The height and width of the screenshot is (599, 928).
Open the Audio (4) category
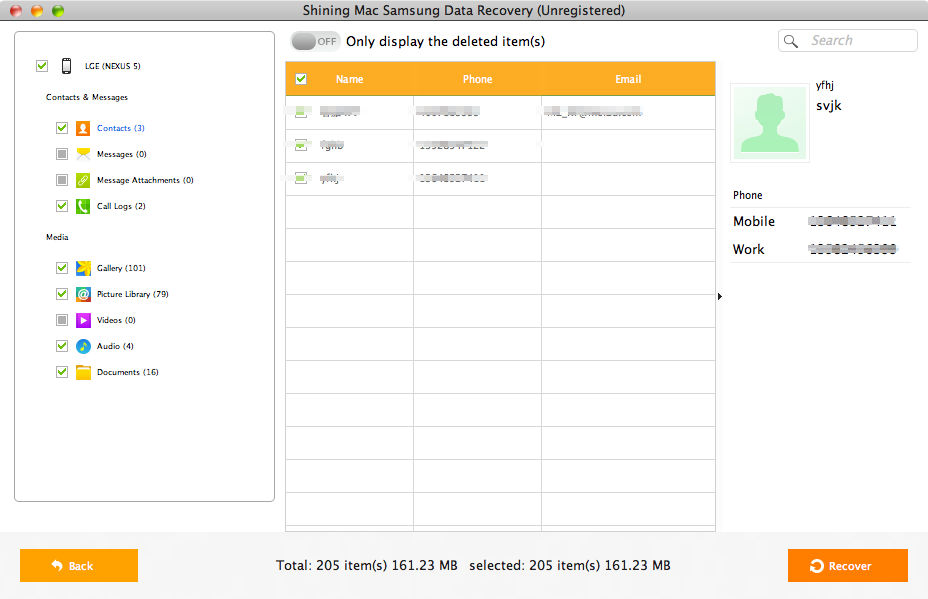point(115,346)
